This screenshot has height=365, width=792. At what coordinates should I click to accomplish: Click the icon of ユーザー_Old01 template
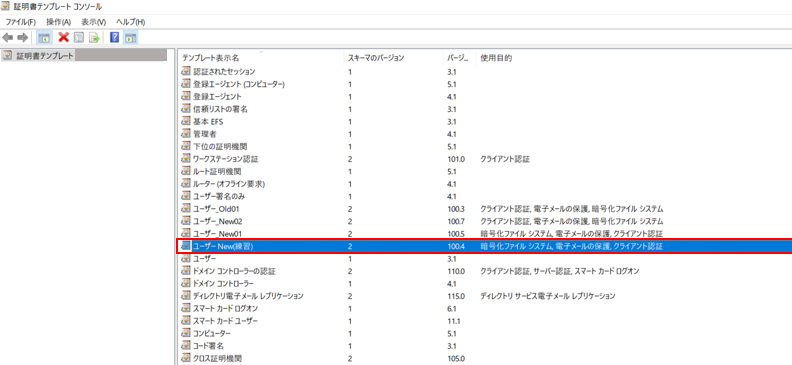186,208
